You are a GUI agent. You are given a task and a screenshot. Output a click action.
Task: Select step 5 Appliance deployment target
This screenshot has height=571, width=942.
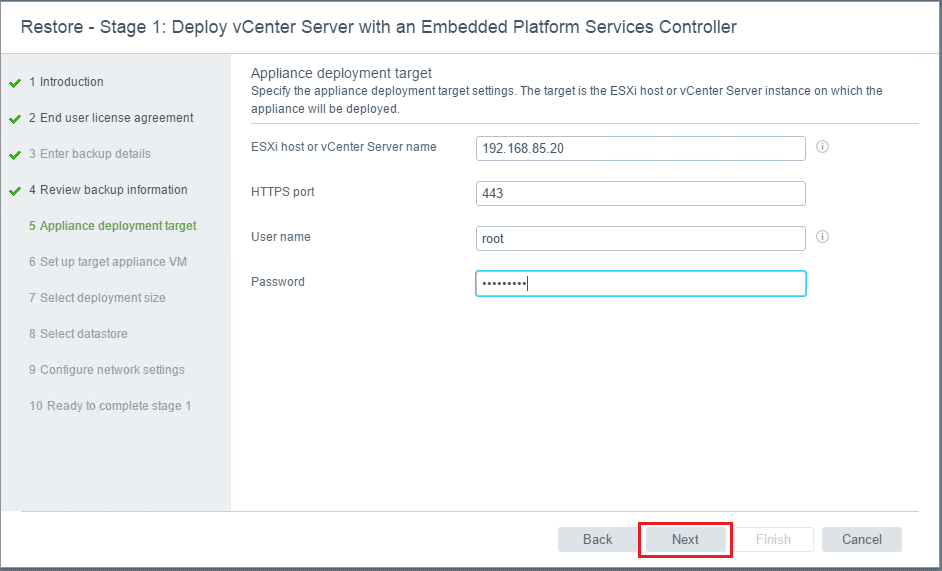[112, 226]
